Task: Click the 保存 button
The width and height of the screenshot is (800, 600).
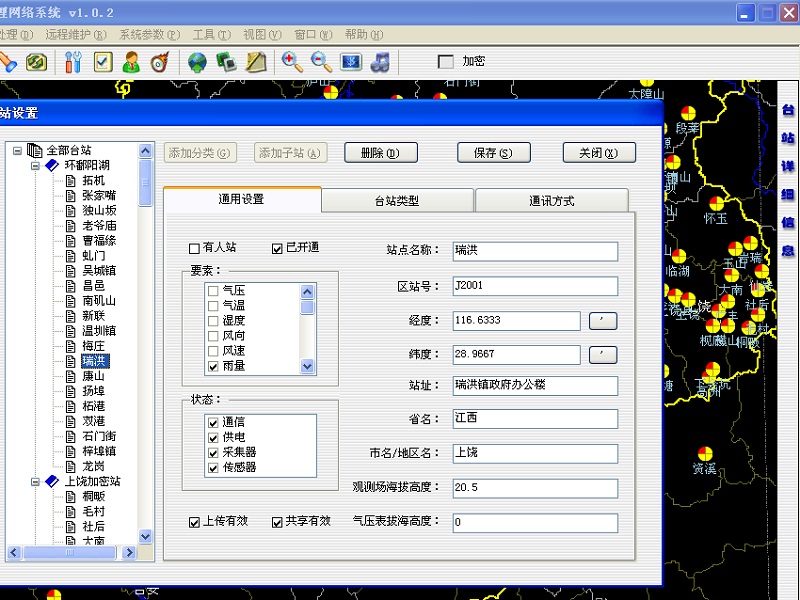Action: 493,153
